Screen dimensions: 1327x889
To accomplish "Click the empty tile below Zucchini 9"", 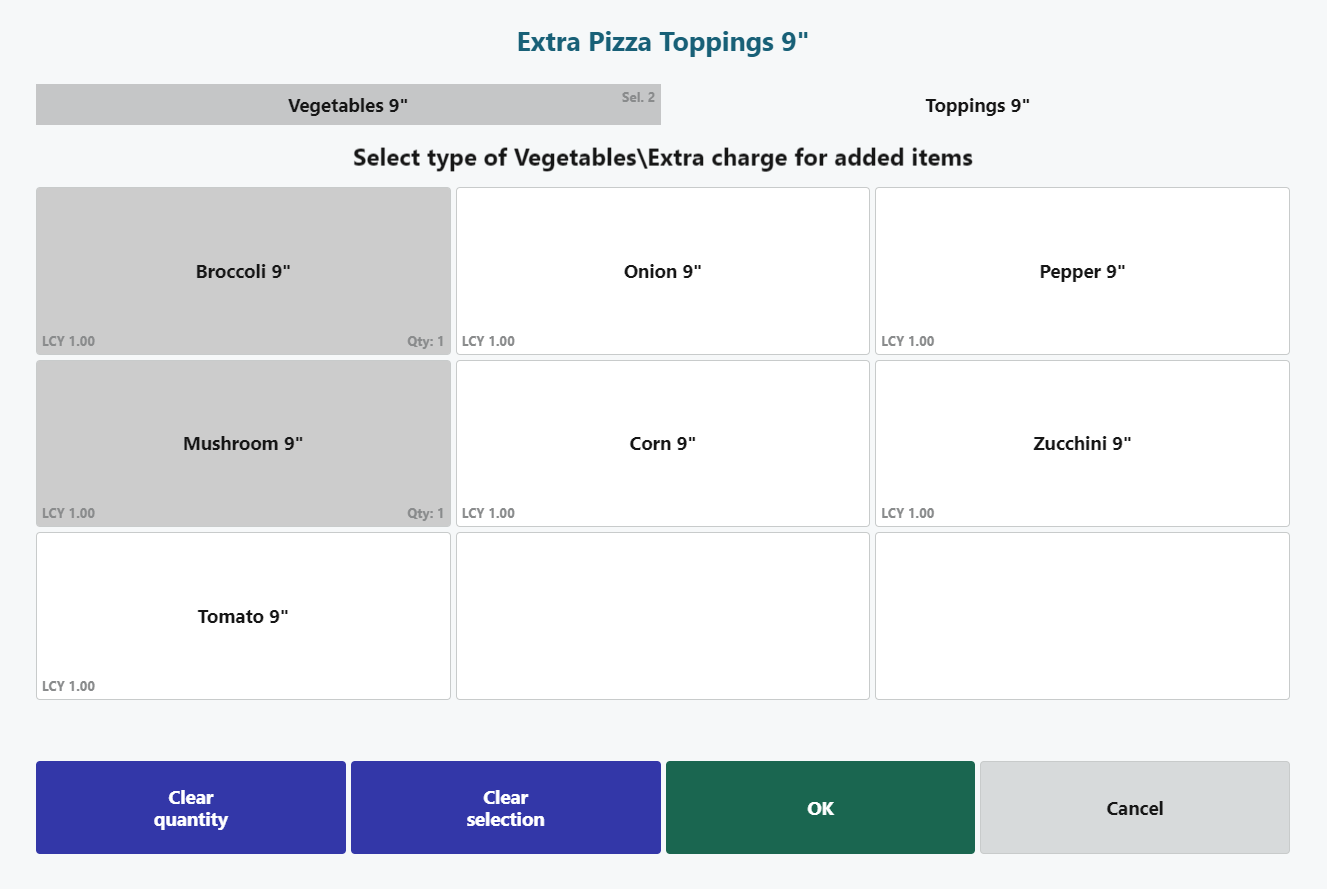I will [x=1082, y=616].
